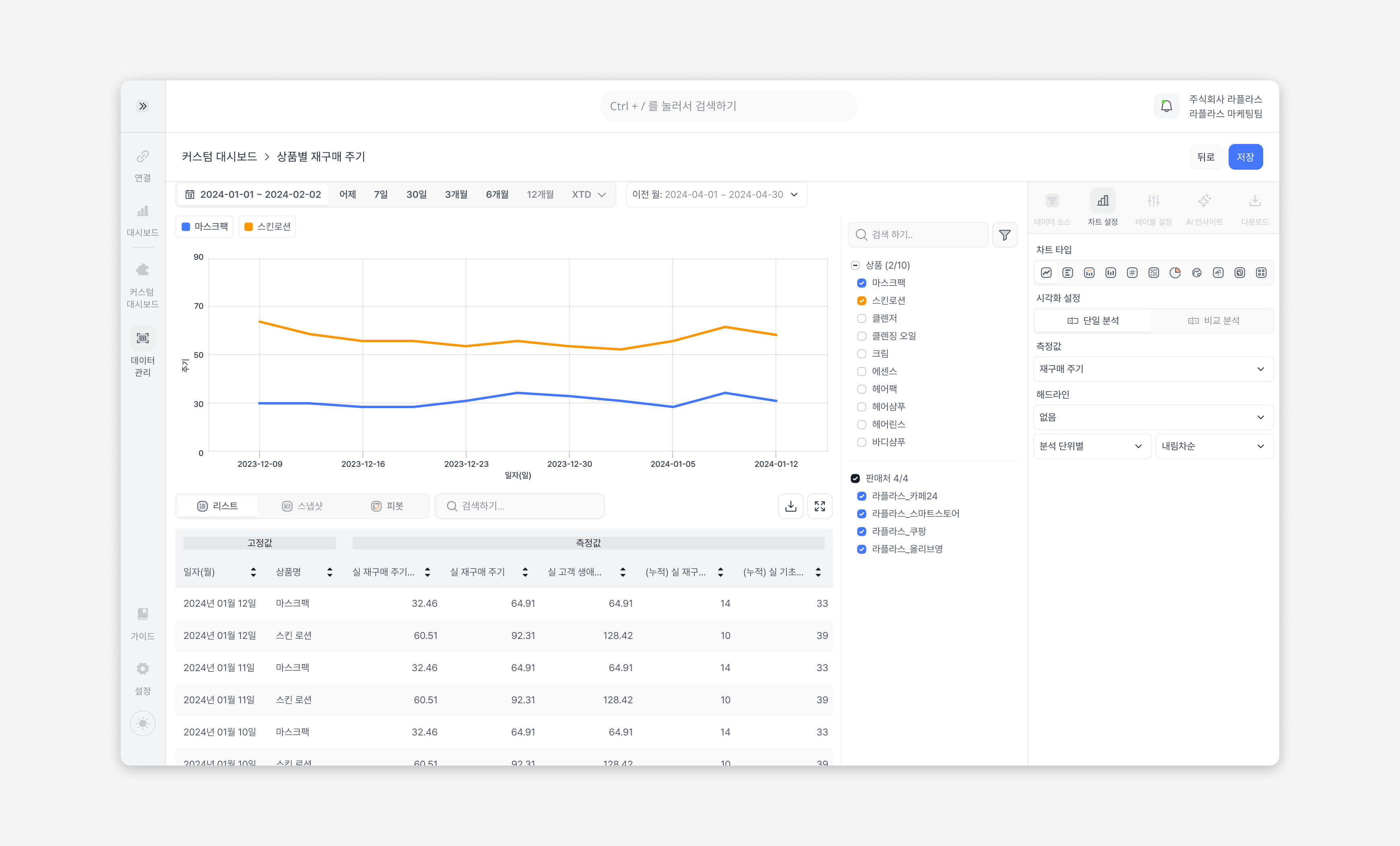Viewport: 1400px width, 846px height.
Task: Click the Ctrl + / global search field
Action: 729,106
